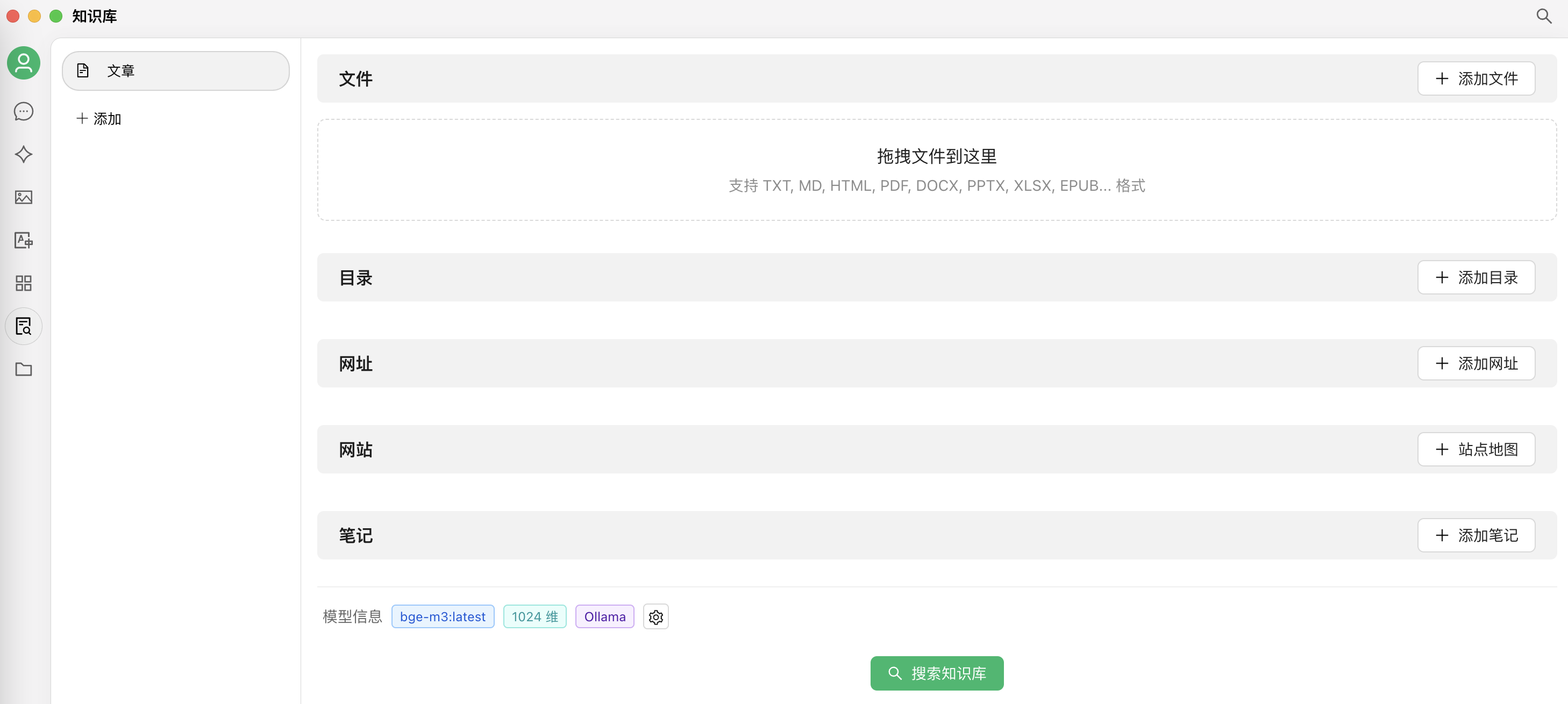Open knowledge base settings gear icon
The width and height of the screenshot is (1568, 704).
(x=655, y=616)
